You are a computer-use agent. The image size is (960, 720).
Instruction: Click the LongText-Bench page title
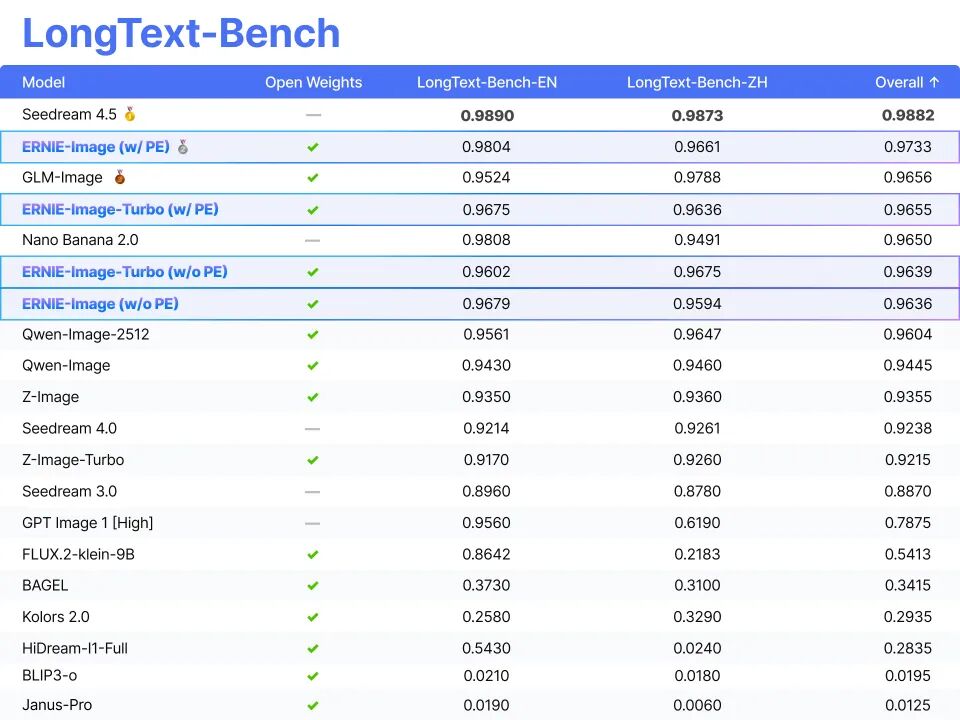(181, 34)
